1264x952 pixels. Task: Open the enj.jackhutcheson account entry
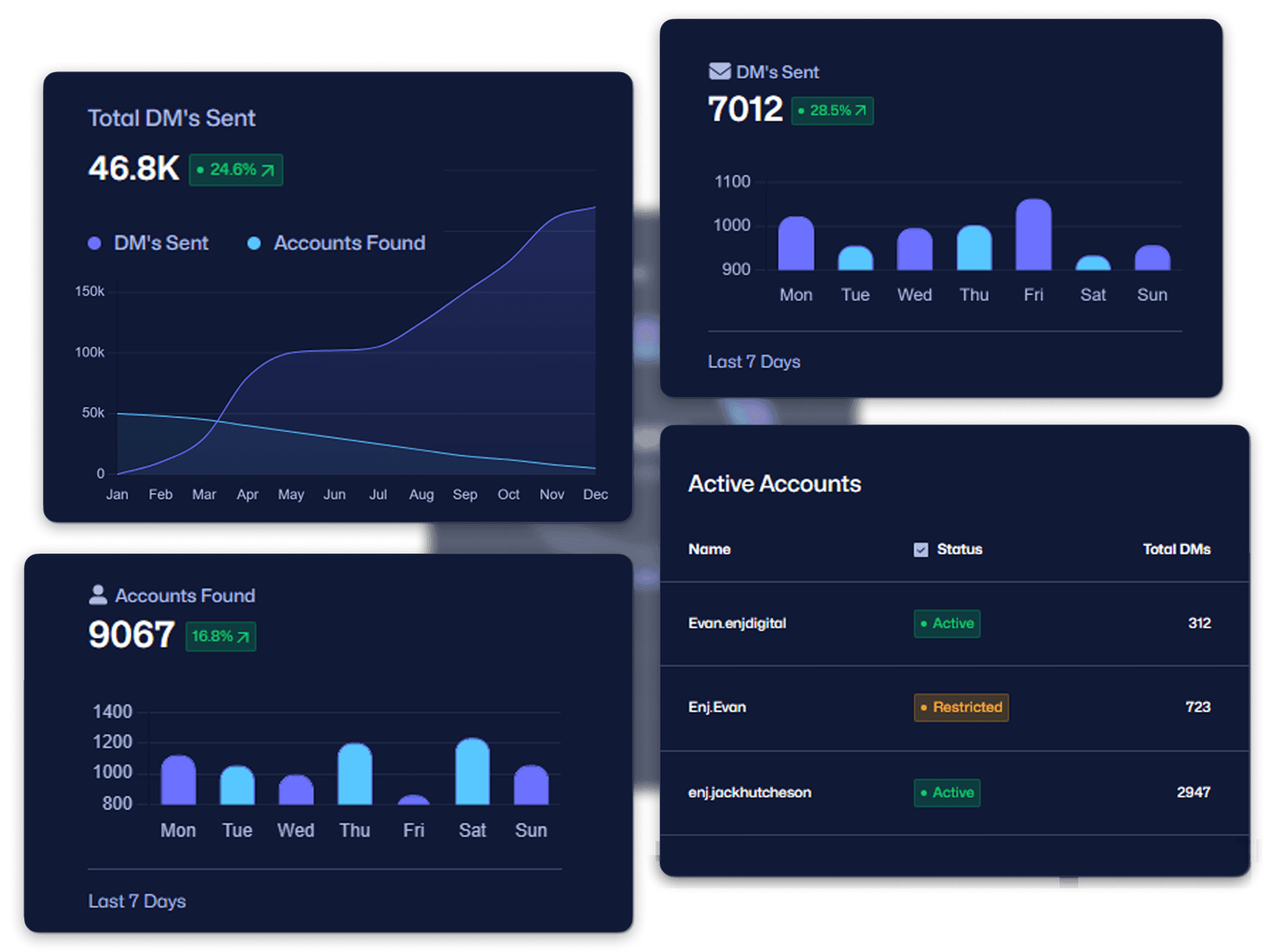[750, 793]
